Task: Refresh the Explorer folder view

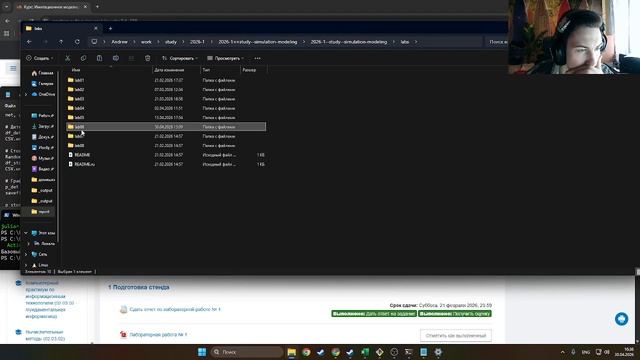Action: point(77,42)
